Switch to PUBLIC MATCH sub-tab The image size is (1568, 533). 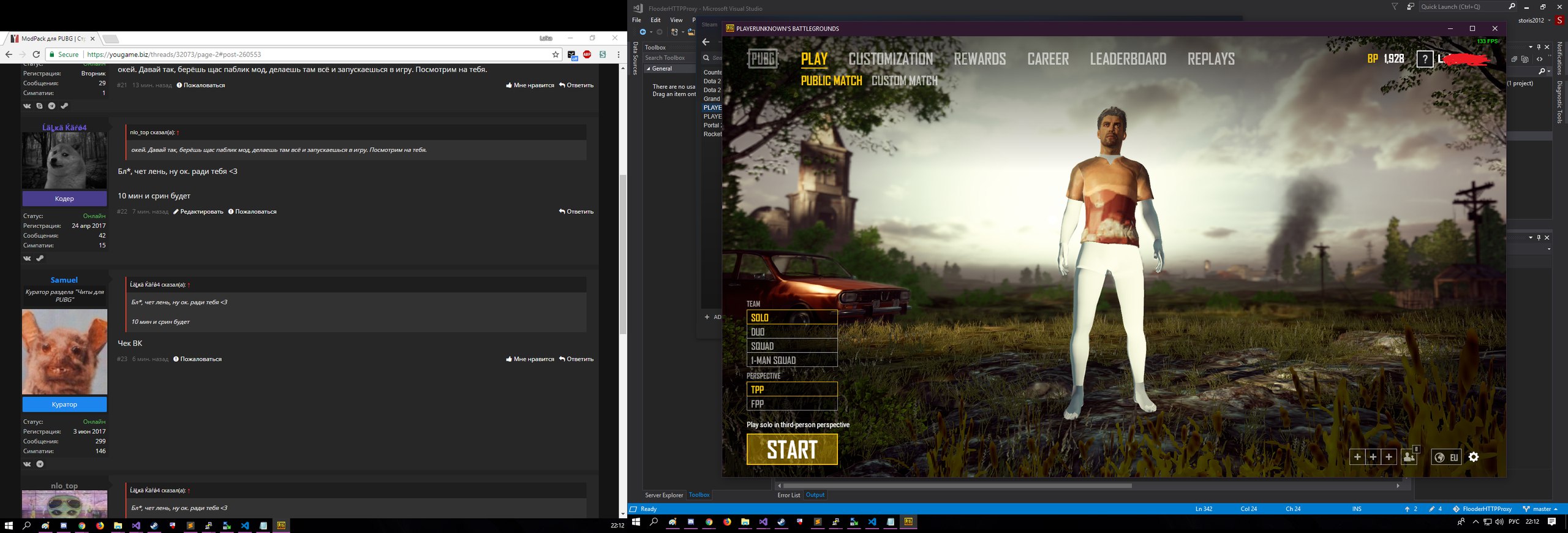click(831, 81)
